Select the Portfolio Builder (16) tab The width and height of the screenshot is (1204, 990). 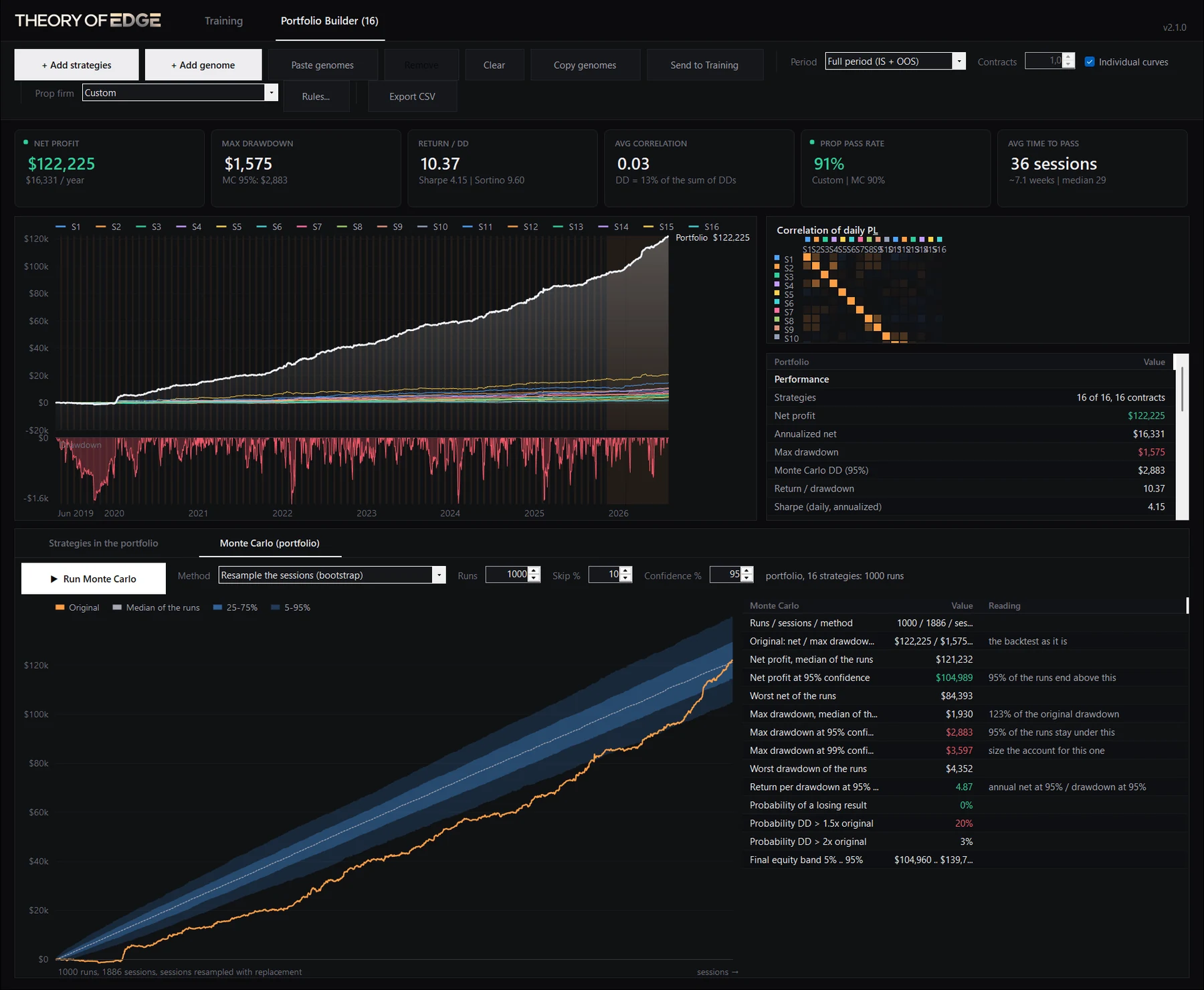[x=330, y=21]
